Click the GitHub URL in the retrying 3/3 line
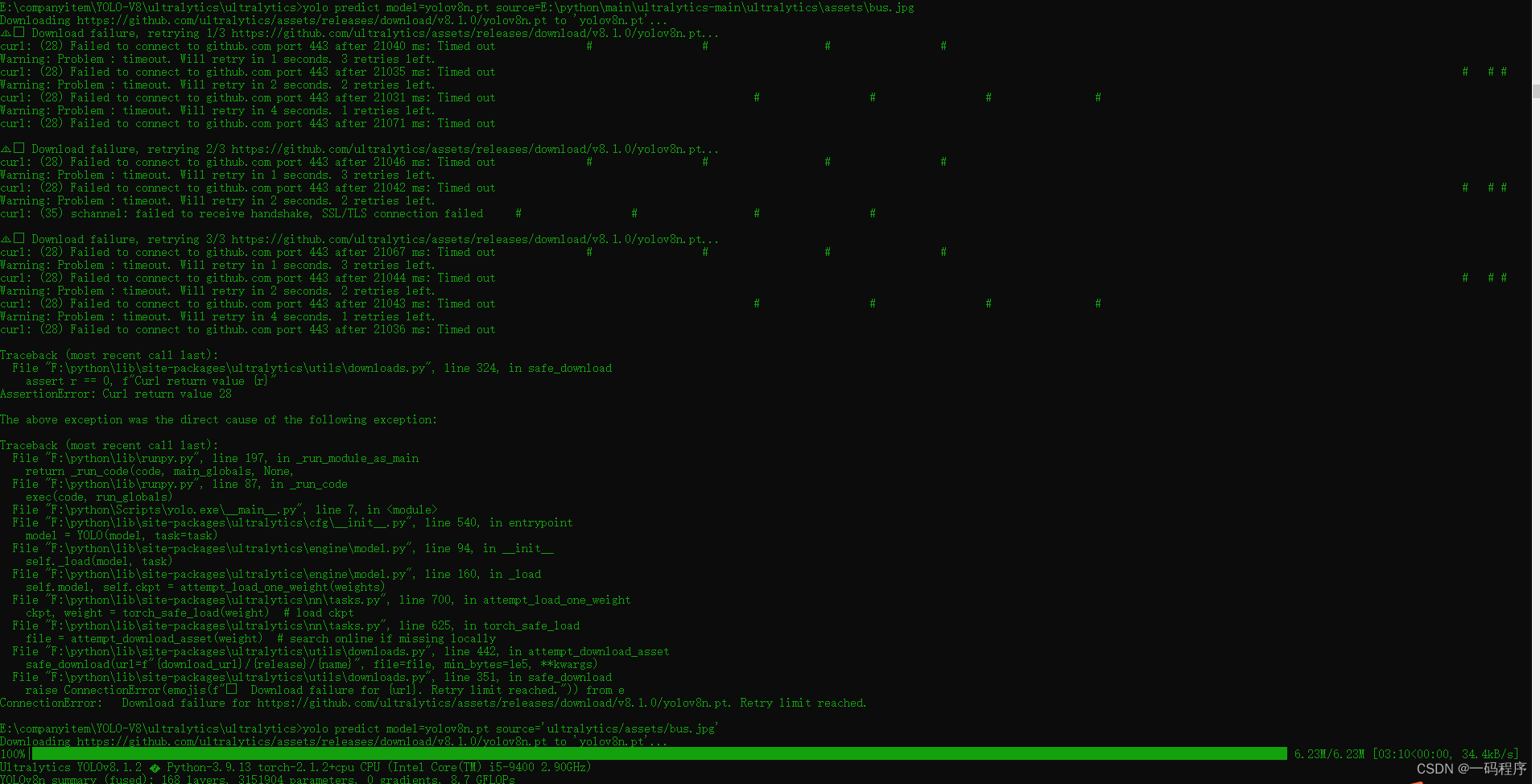The image size is (1540, 784). click(475, 239)
